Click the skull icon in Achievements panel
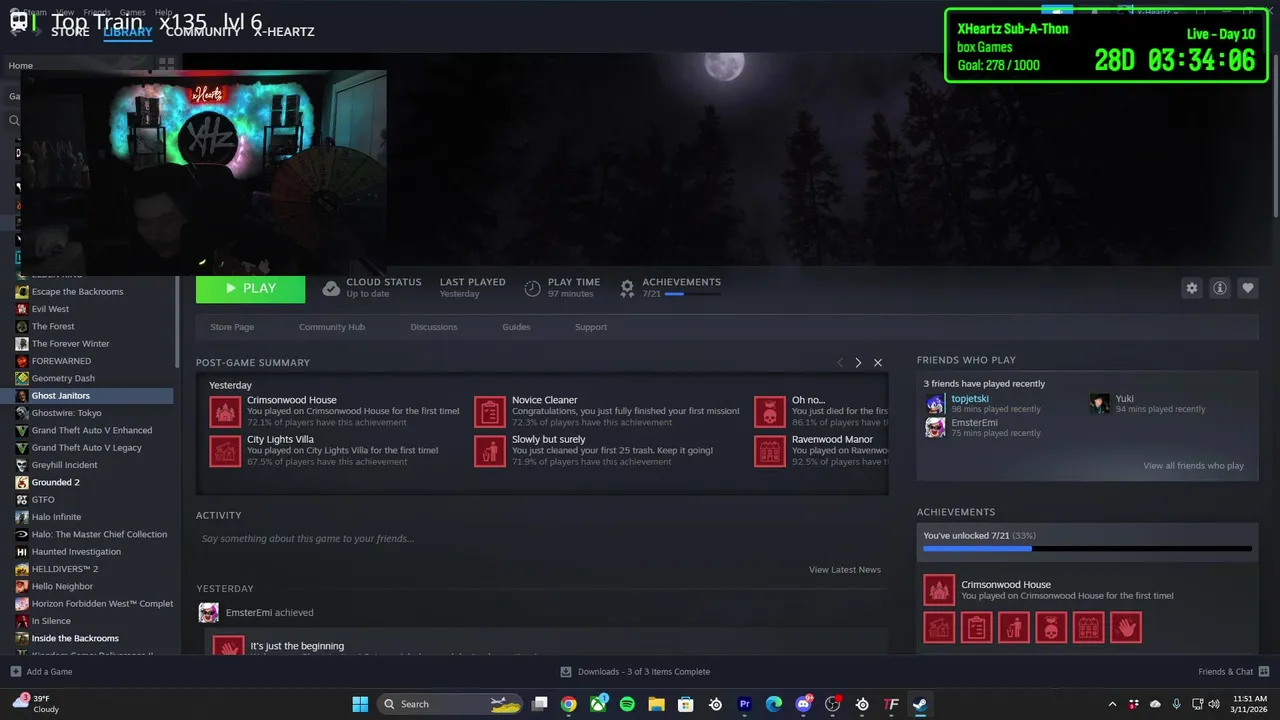This screenshot has width=1280, height=720. pyautogui.click(x=1051, y=627)
